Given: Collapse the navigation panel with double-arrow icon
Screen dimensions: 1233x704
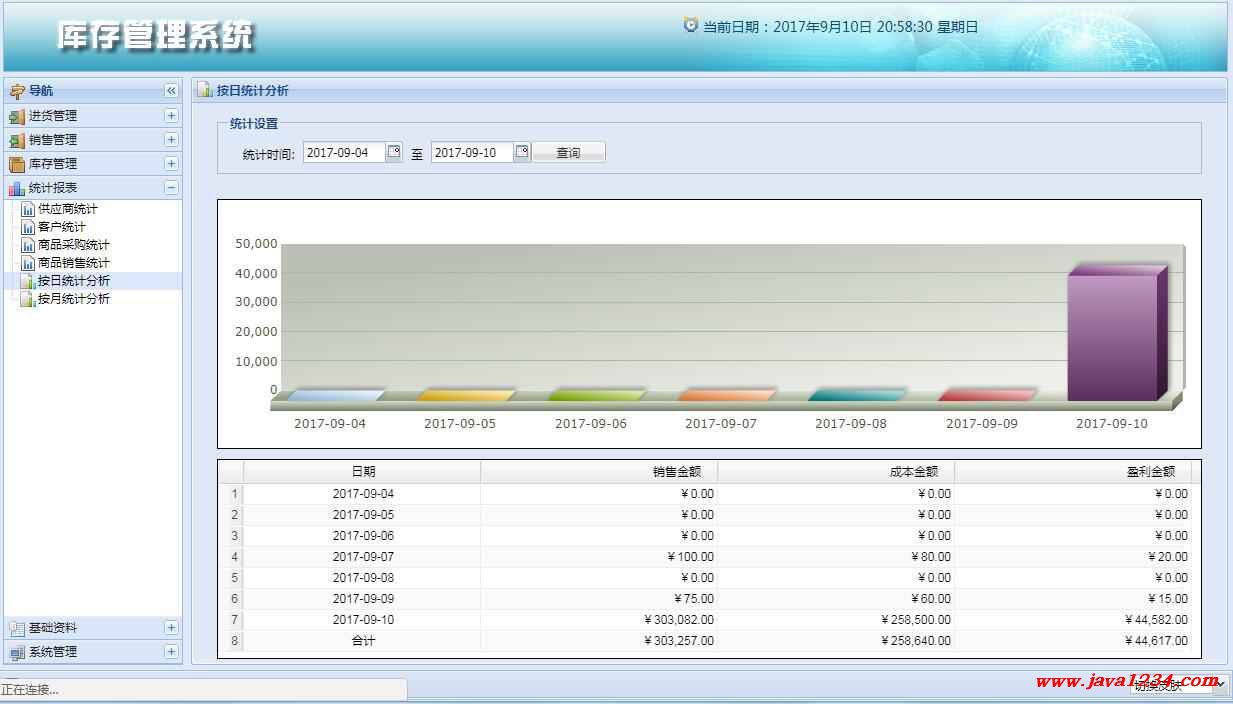Looking at the screenshot, I should point(171,91).
